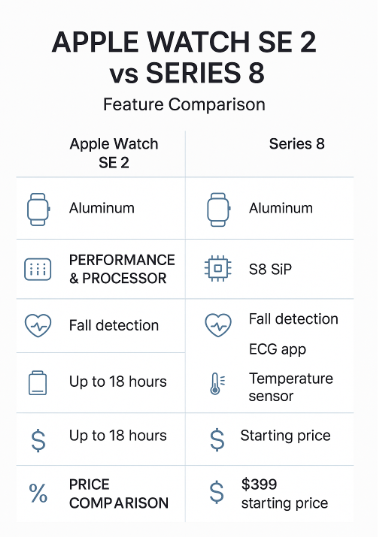
Task: Click the $399 starting price text
Action: (285, 494)
